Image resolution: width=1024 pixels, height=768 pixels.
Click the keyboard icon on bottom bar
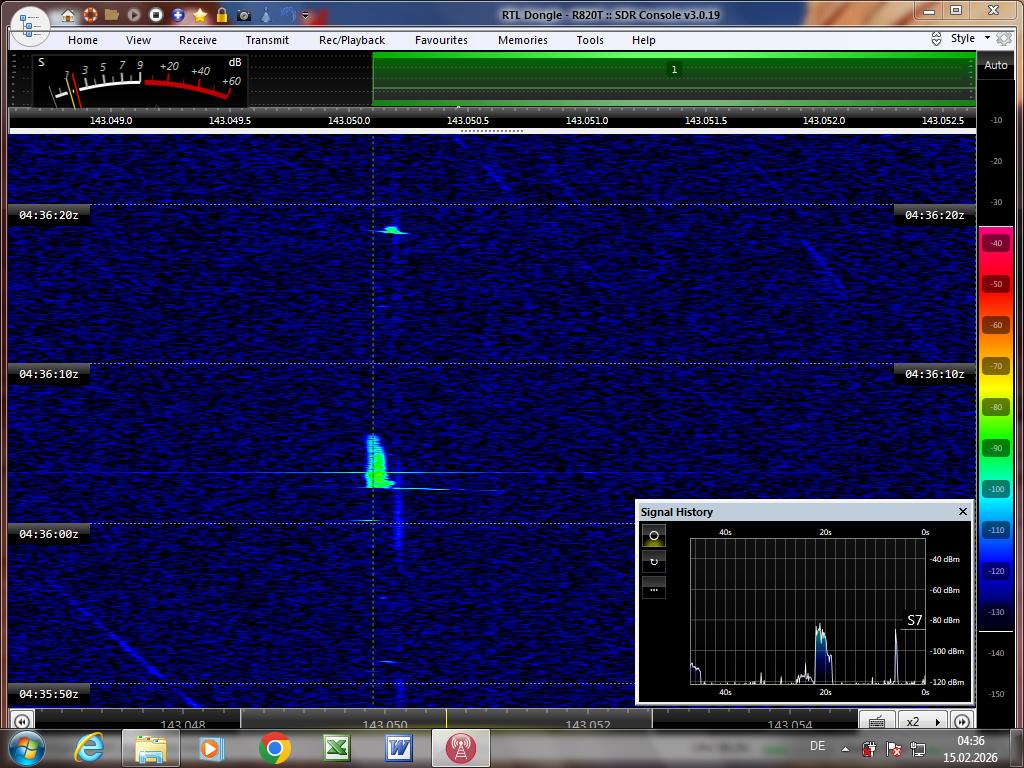point(877,721)
